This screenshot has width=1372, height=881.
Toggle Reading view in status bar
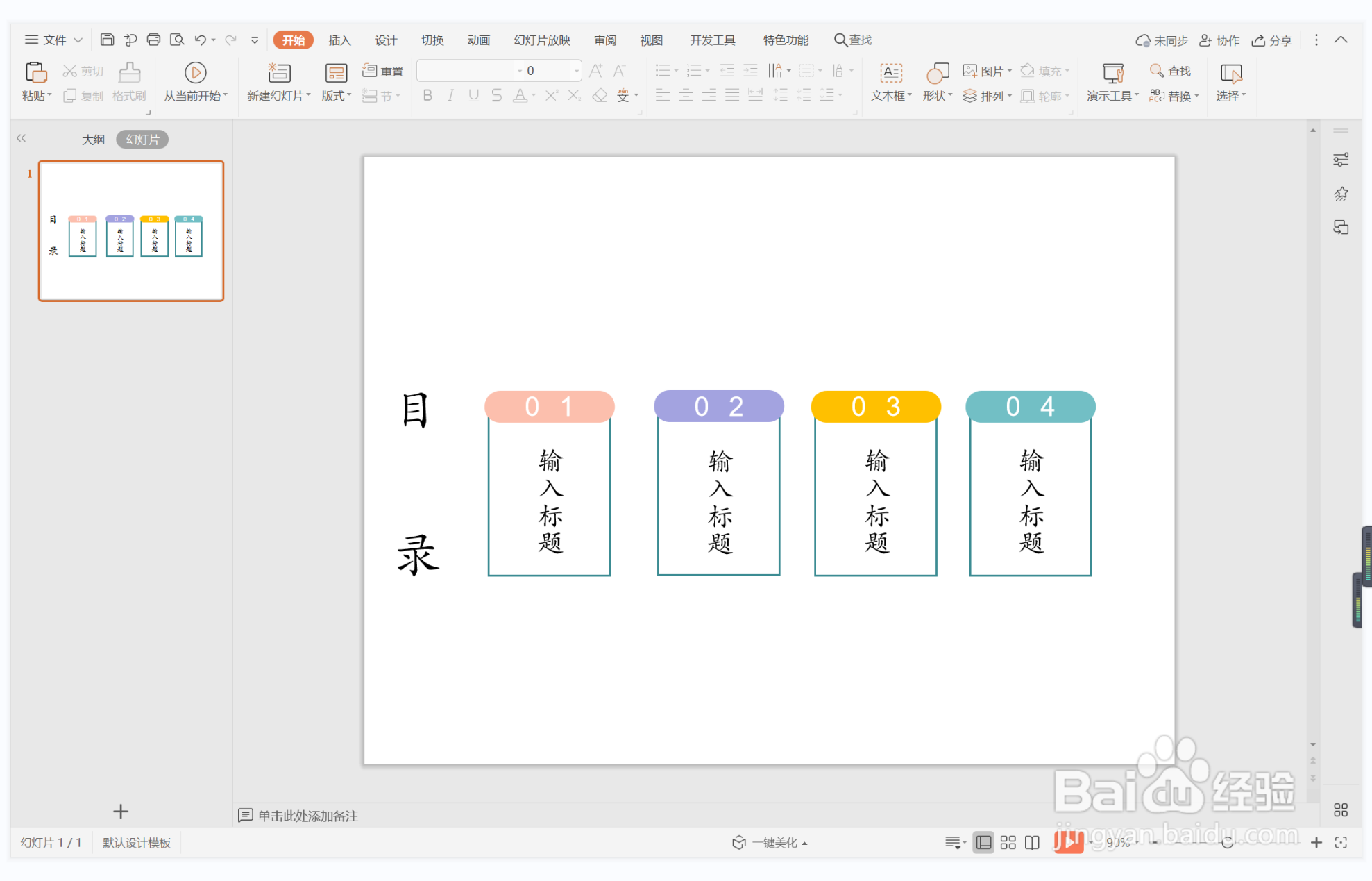[1032, 842]
